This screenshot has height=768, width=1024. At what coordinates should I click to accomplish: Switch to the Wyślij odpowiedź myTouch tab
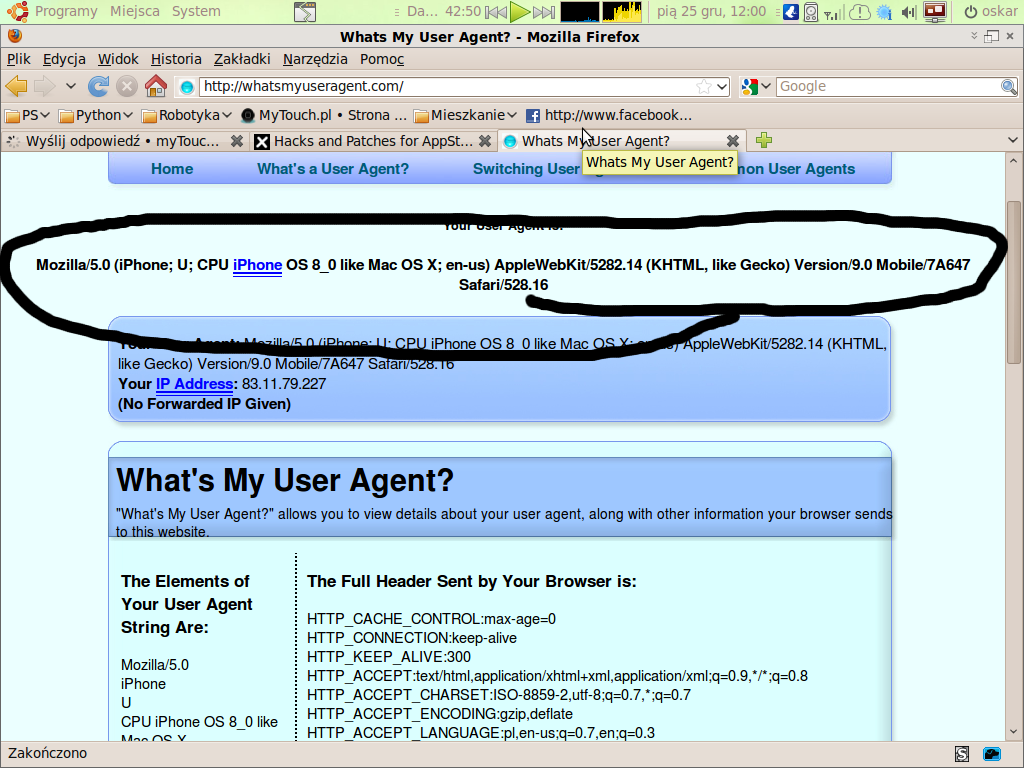[x=125, y=141]
